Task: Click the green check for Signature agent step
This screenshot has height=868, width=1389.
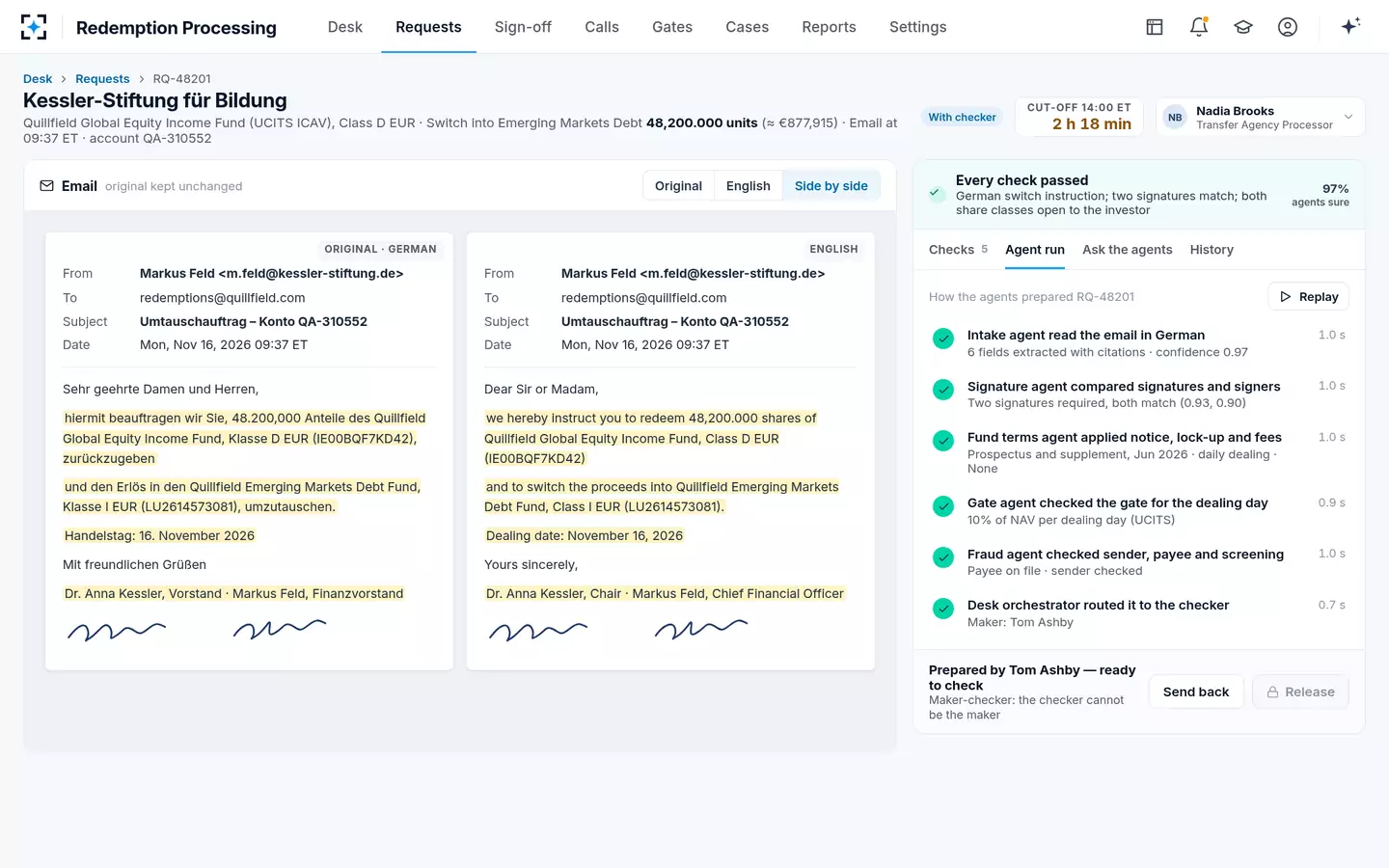Action: click(x=943, y=390)
